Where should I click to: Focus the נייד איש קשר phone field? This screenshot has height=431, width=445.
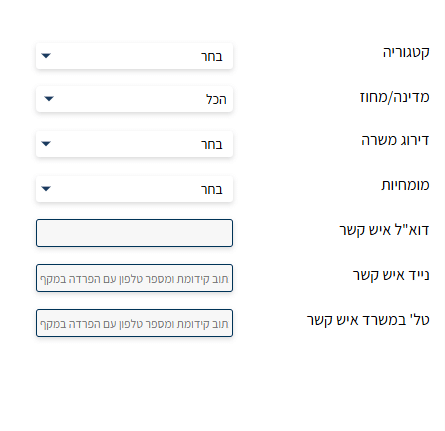tap(134, 278)
